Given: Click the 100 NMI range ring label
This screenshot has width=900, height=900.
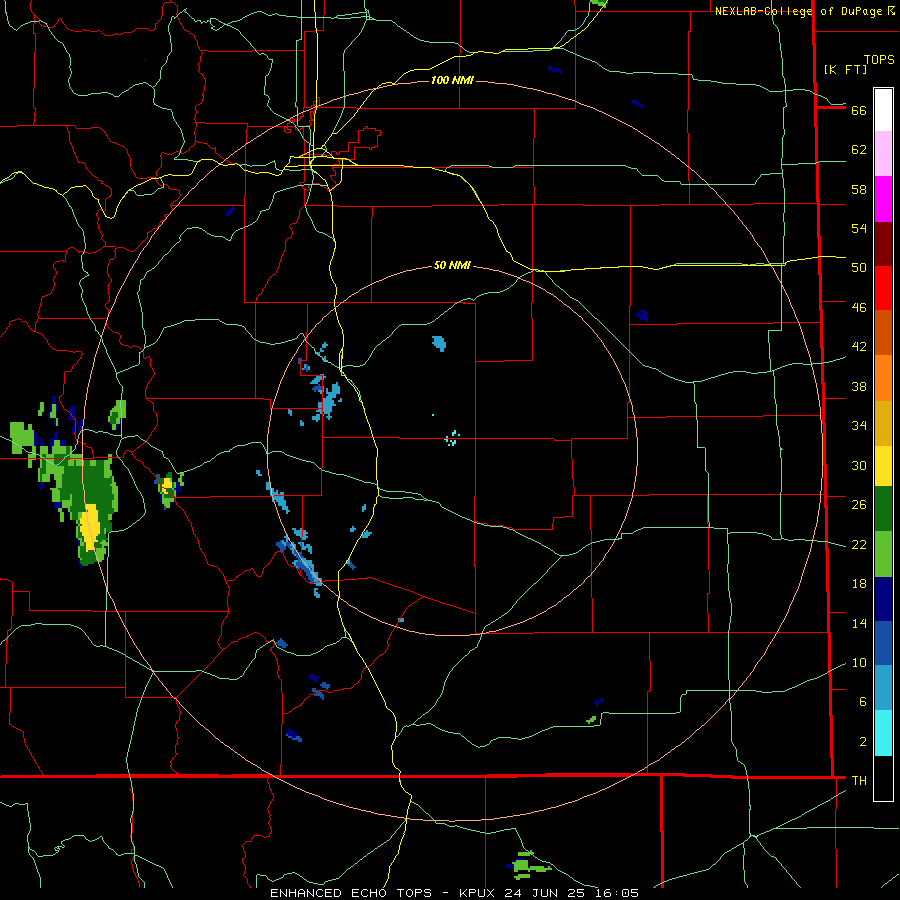Looking at the screenshot, I should (x=452, y=80).
